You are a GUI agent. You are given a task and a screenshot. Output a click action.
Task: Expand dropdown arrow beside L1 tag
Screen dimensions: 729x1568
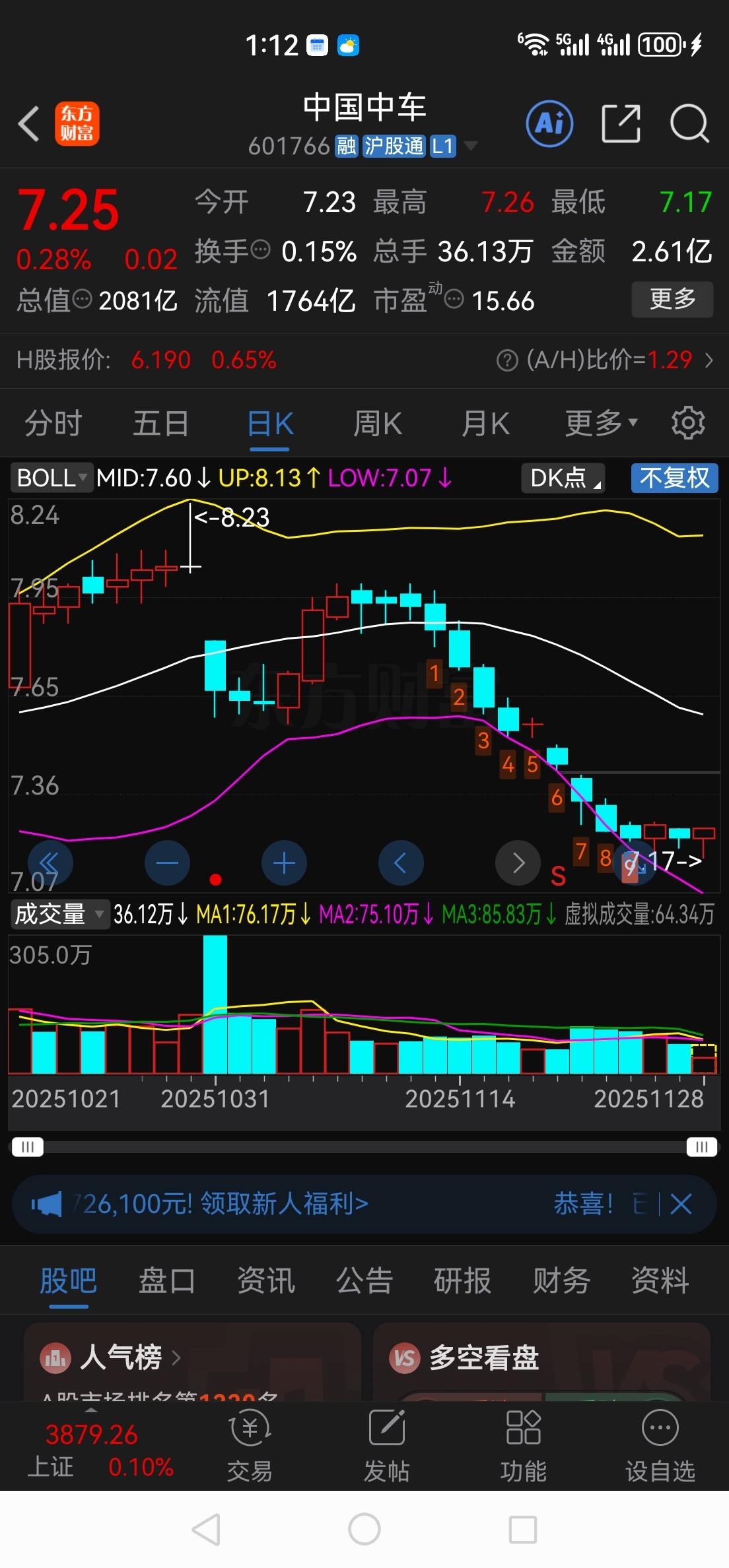[x=471, y=146]
